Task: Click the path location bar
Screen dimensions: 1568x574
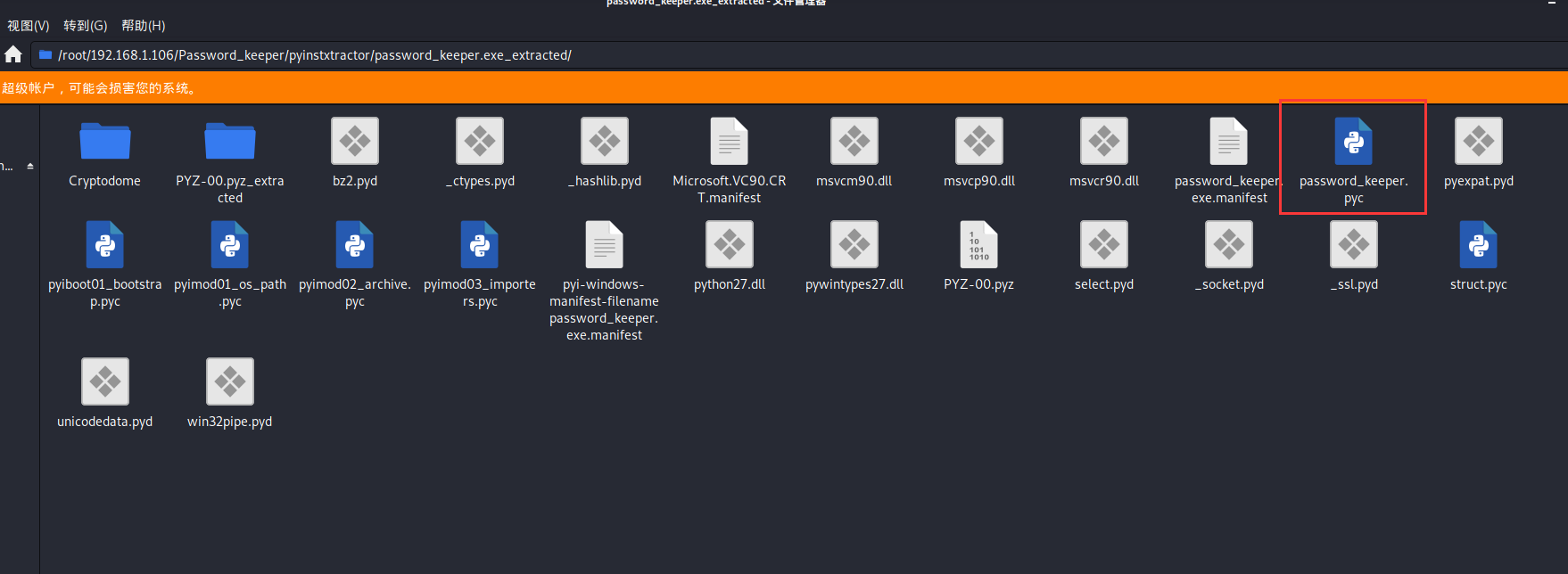Action: (x=799, y=55)
